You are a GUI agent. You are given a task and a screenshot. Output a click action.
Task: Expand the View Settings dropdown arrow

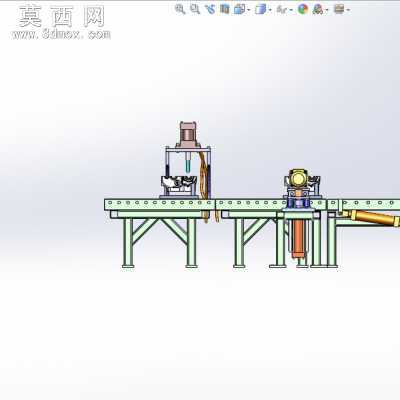coord(348,10)
